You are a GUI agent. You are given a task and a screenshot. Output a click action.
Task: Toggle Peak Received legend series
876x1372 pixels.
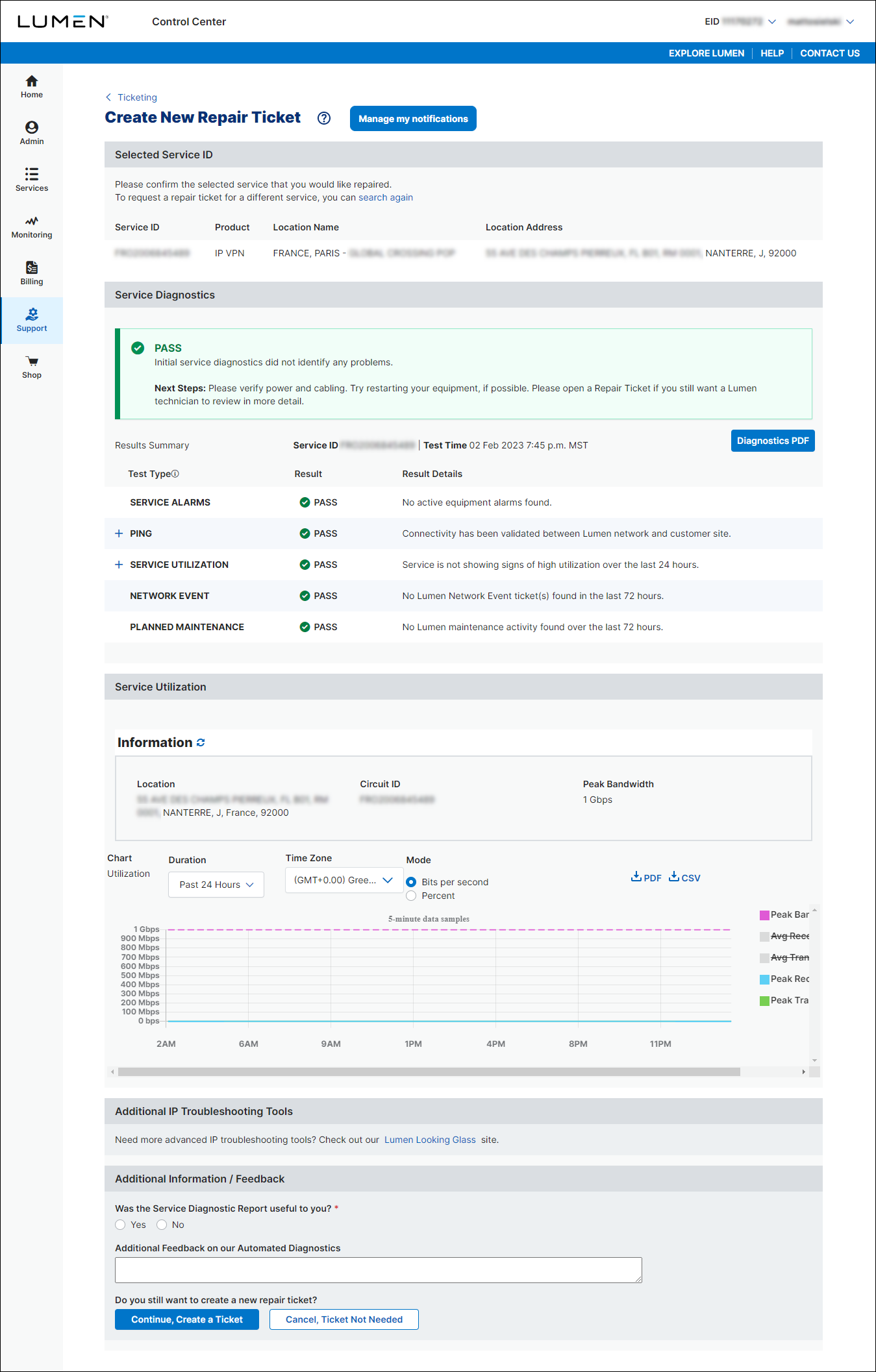pyautogui.click(x=784, y=979)
